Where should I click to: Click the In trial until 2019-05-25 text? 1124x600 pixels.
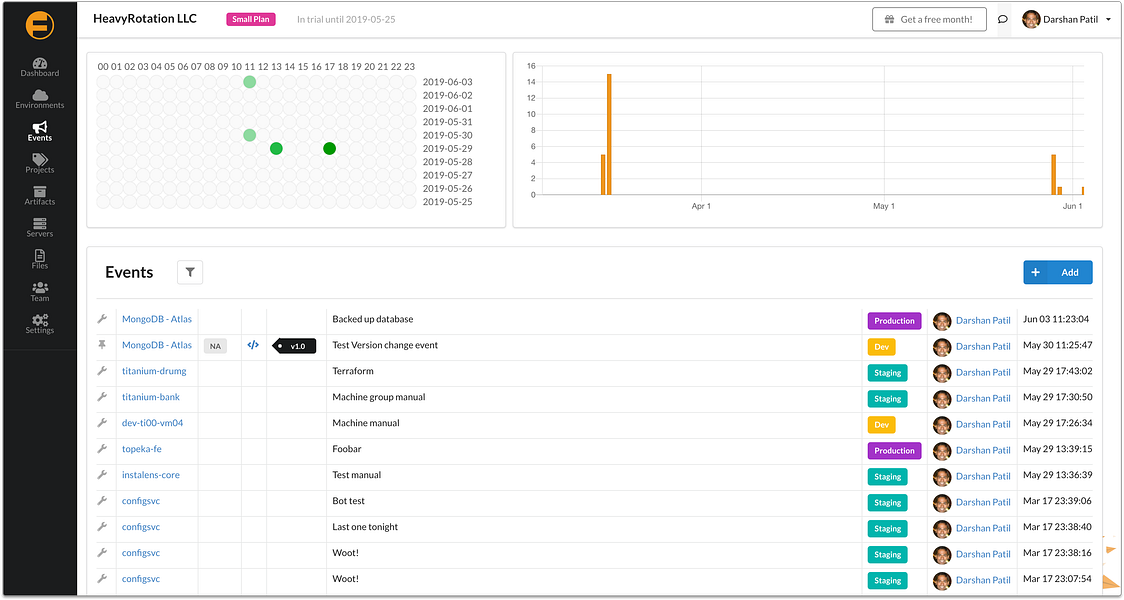click(346, 19)
